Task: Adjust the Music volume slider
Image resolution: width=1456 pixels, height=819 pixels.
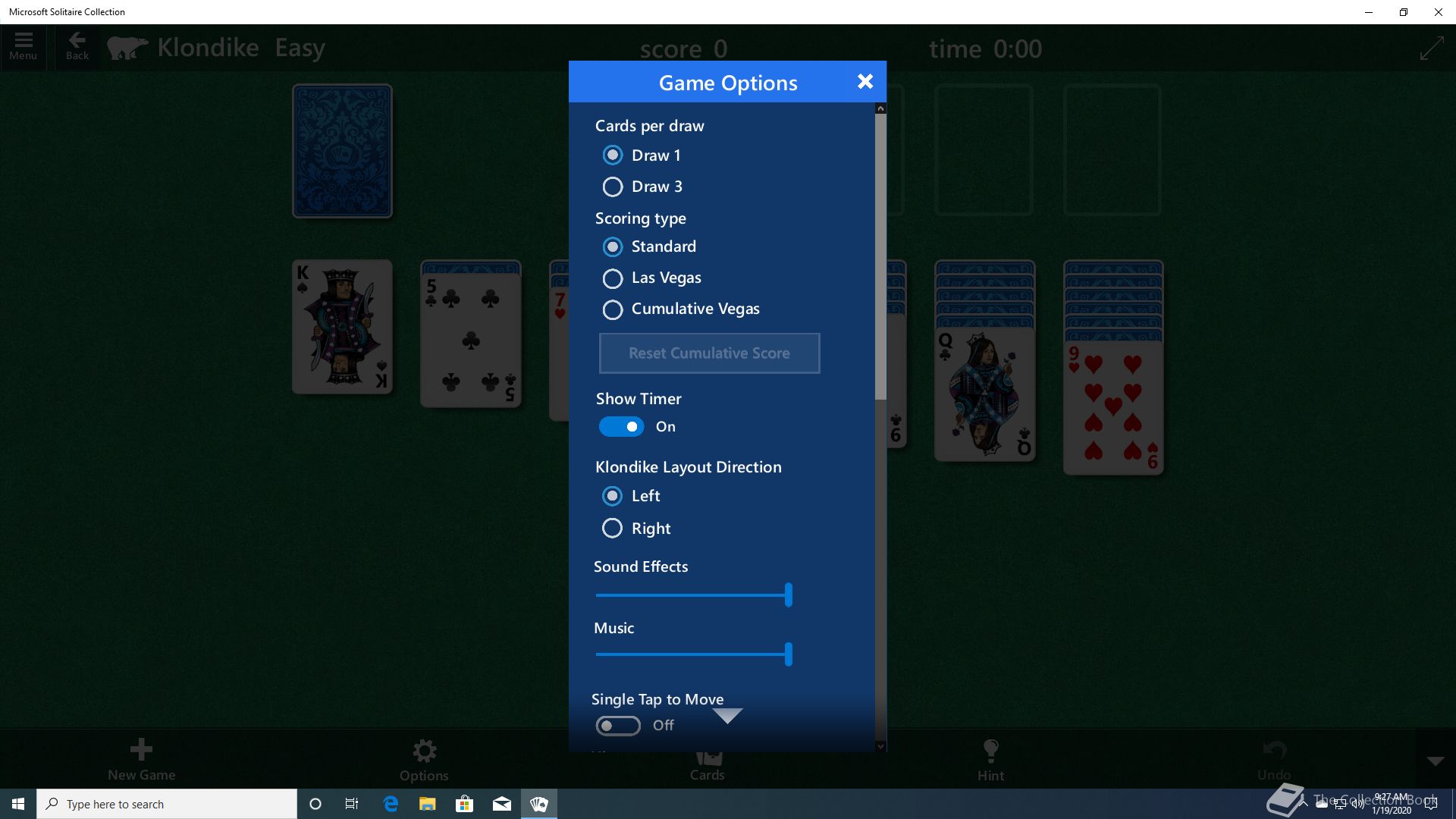Action: [693, 654]
